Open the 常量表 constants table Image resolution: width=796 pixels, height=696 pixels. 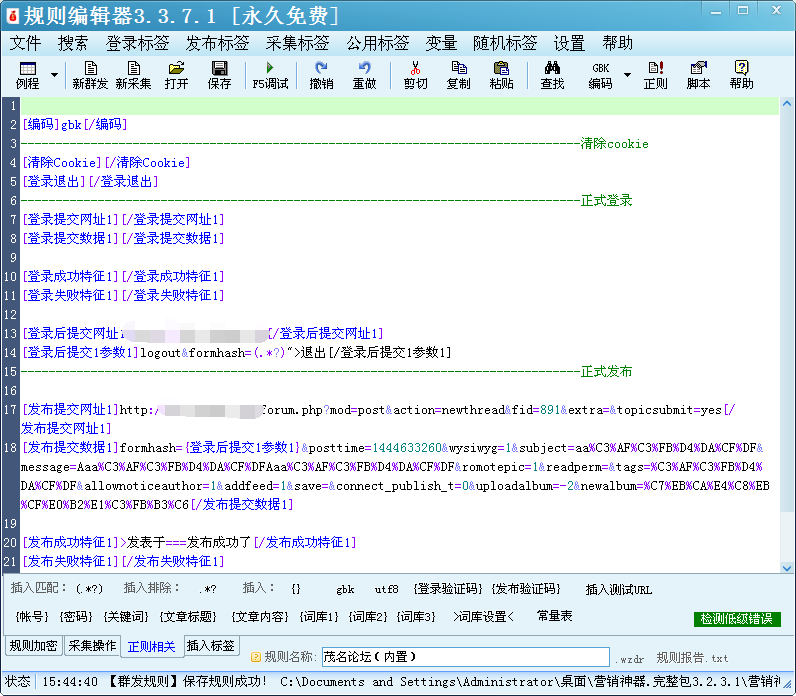pos(554,616)
